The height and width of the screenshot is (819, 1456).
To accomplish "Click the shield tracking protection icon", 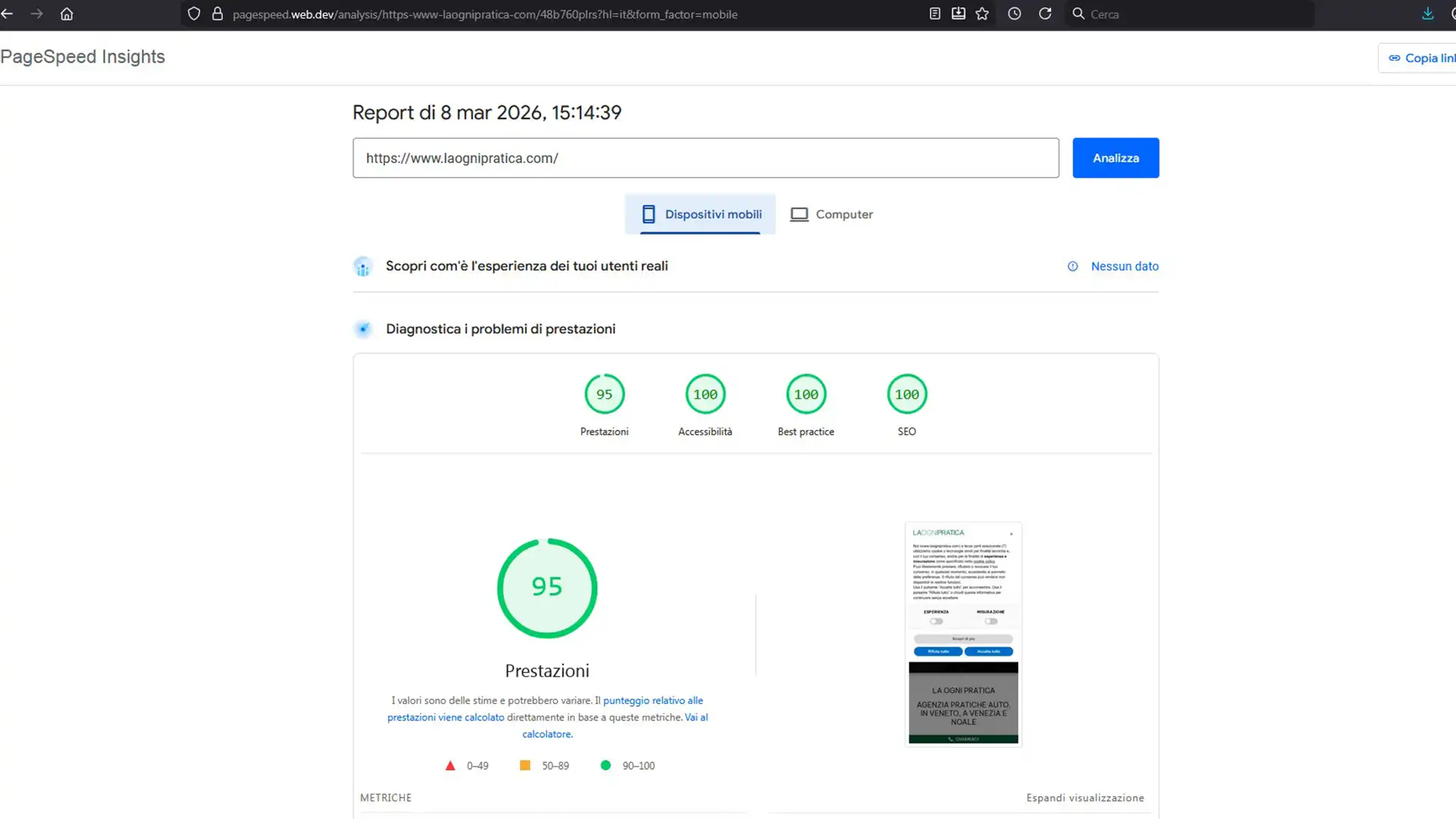I will [194, 14].
